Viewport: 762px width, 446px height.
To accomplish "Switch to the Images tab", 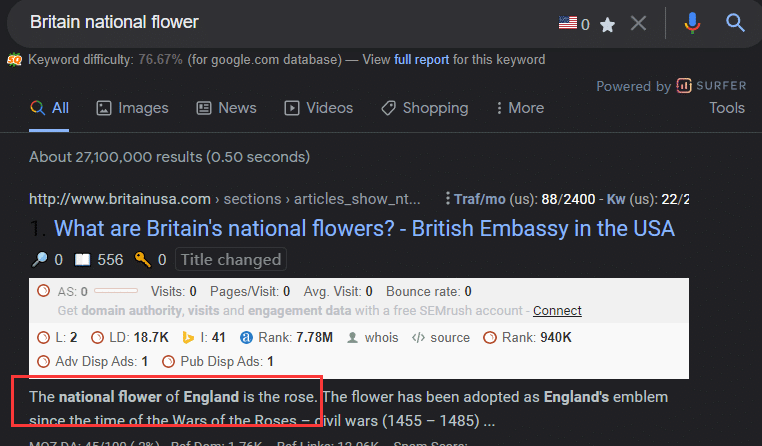I will [132, 108].
